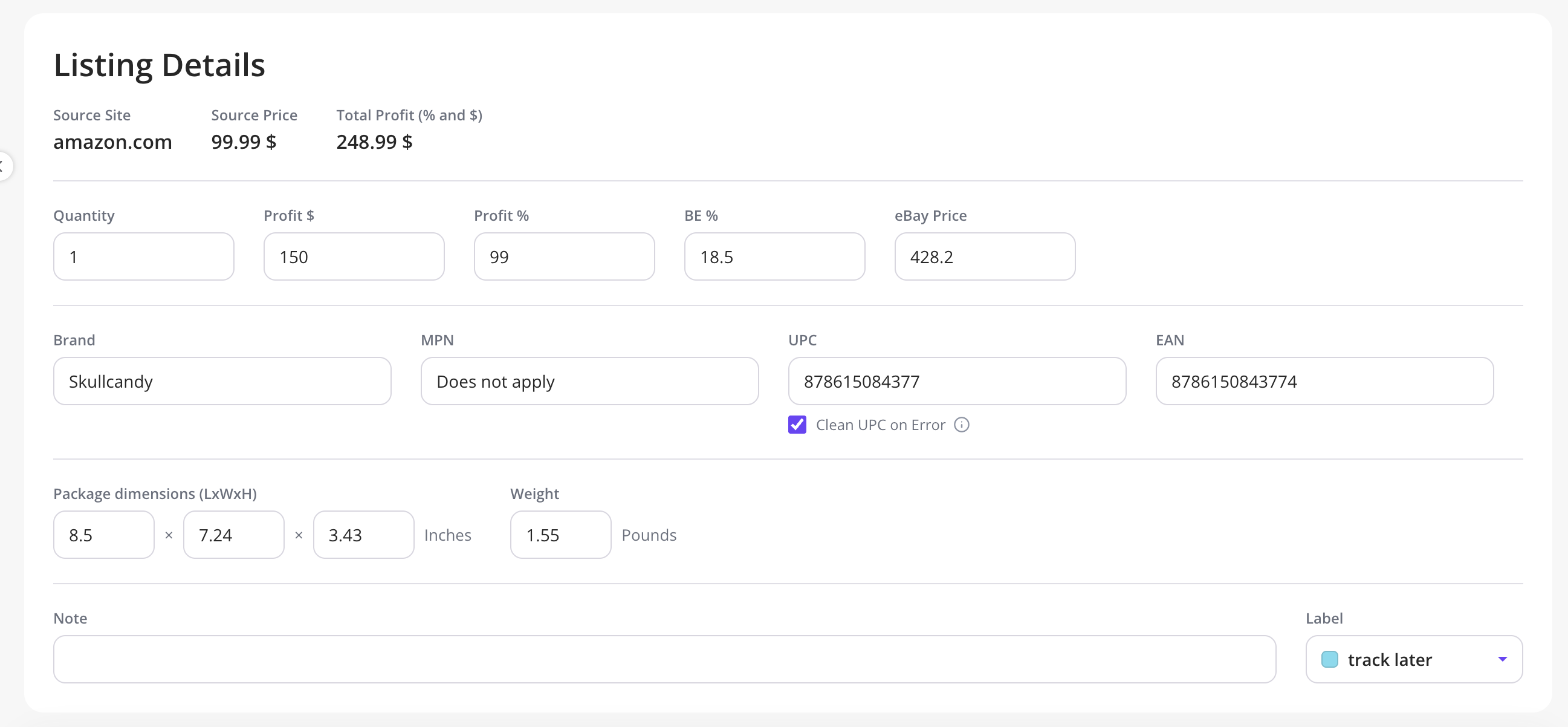The image size is (1568, 727).
Task: Click the package length field 8.5
Action: 103,535
